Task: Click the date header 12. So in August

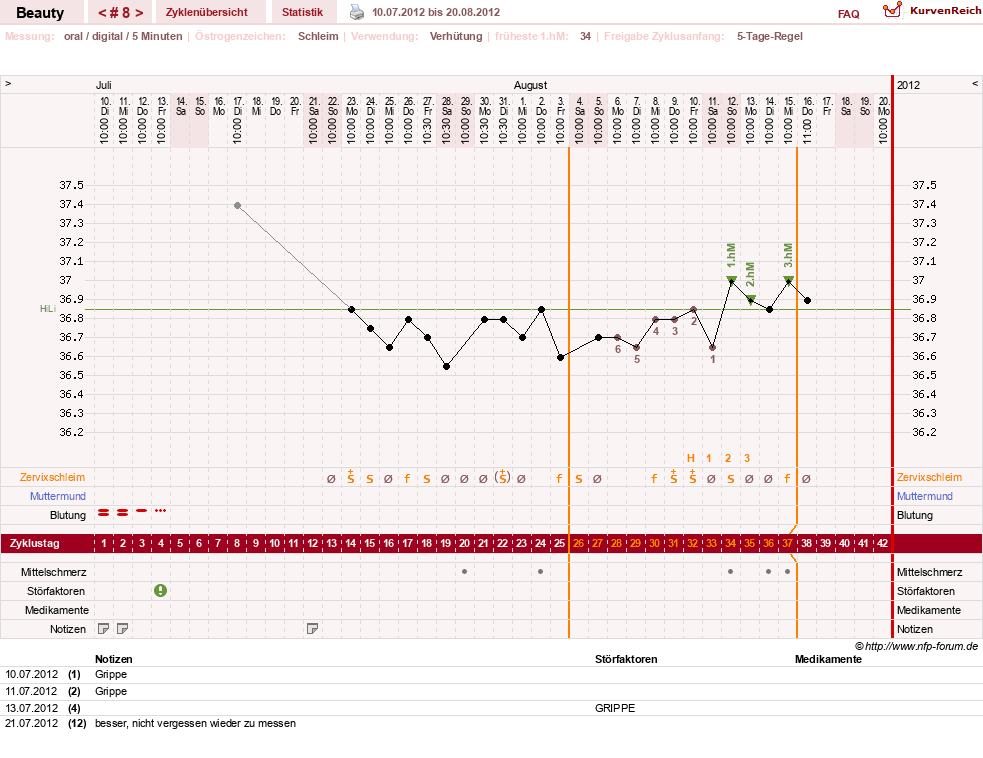Action: coord(731,120)
